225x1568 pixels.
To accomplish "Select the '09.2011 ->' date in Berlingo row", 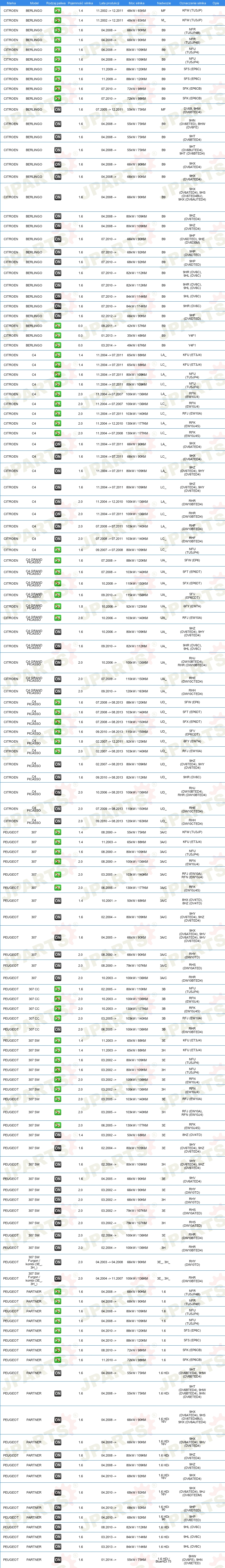I will pyautogui.click(x=108, y=326).
